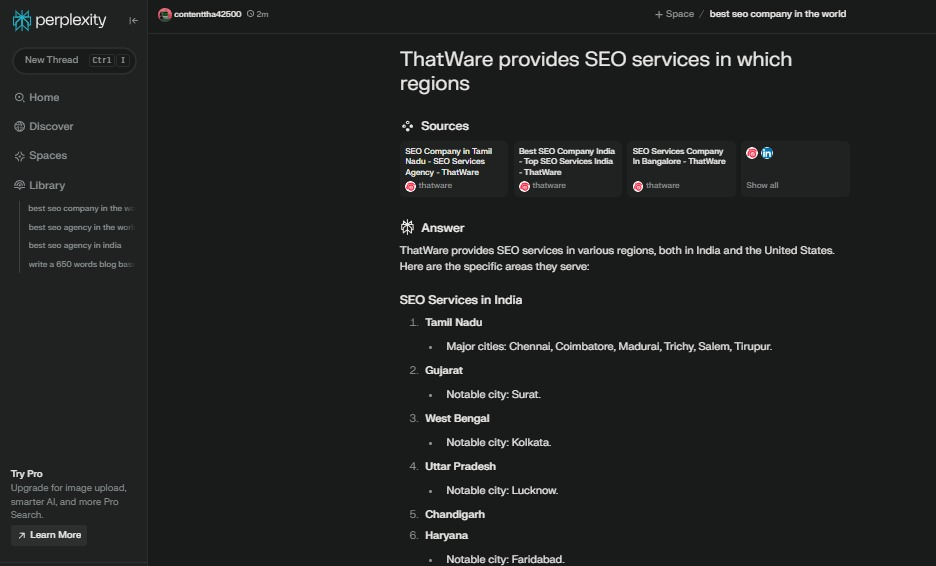Screen dimensions: 936x566
Task: Click the Spaces sparkle icon
Action: (20, 156)
